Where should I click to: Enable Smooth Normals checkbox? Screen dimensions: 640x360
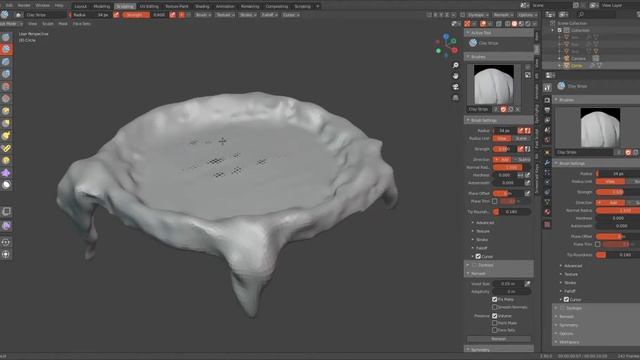coord(495,307)
